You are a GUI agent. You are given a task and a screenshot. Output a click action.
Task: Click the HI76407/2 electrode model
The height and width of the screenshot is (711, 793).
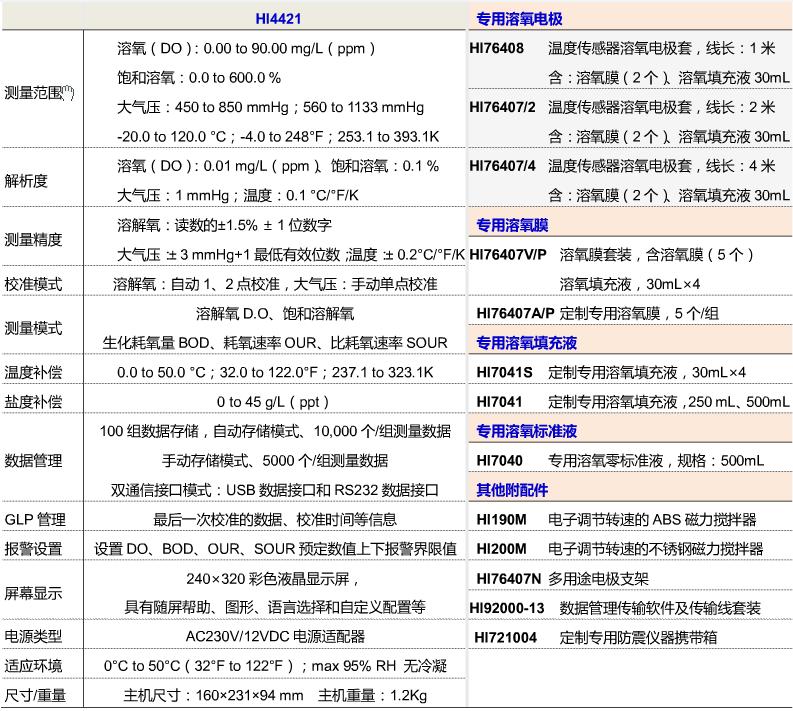tap(502, 107)
